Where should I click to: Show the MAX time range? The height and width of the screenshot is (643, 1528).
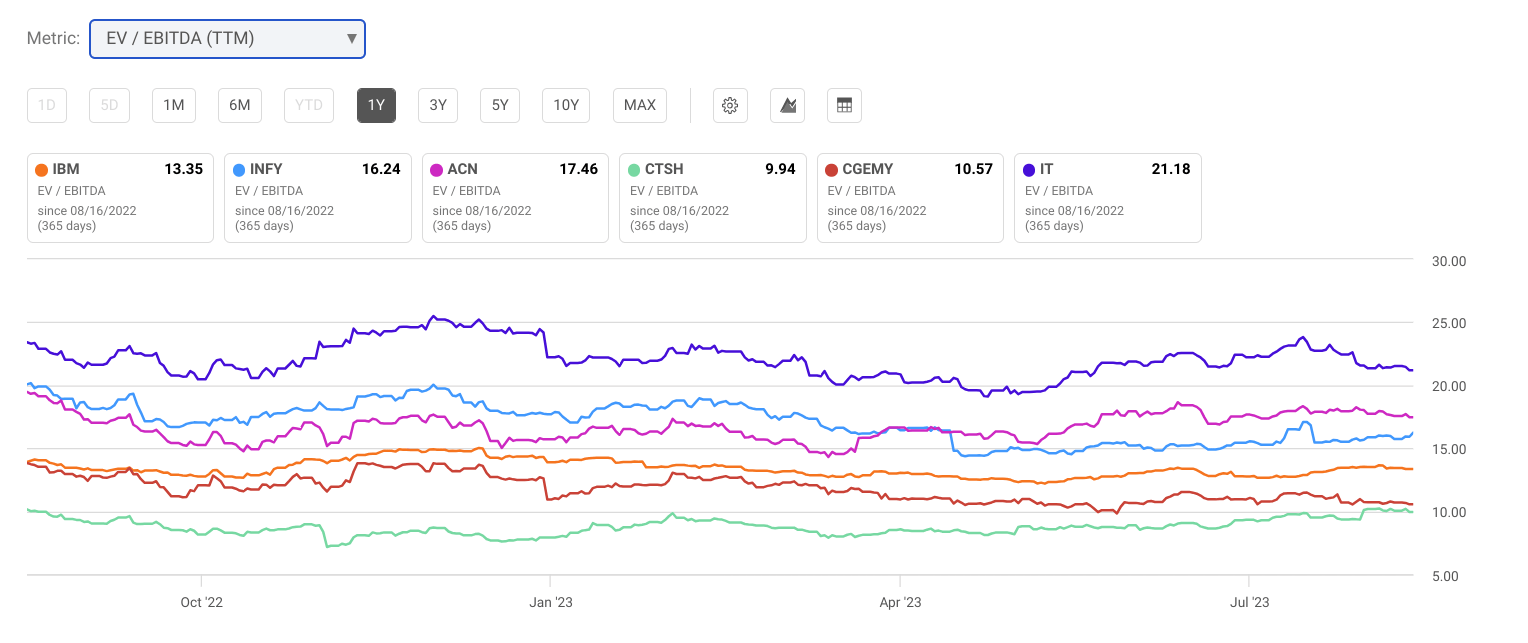(x=640, y=105)
